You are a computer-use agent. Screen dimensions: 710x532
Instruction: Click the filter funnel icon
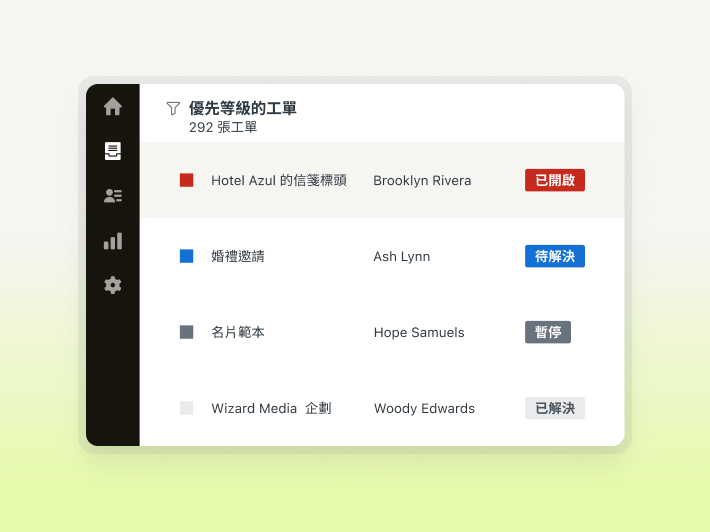173,108
